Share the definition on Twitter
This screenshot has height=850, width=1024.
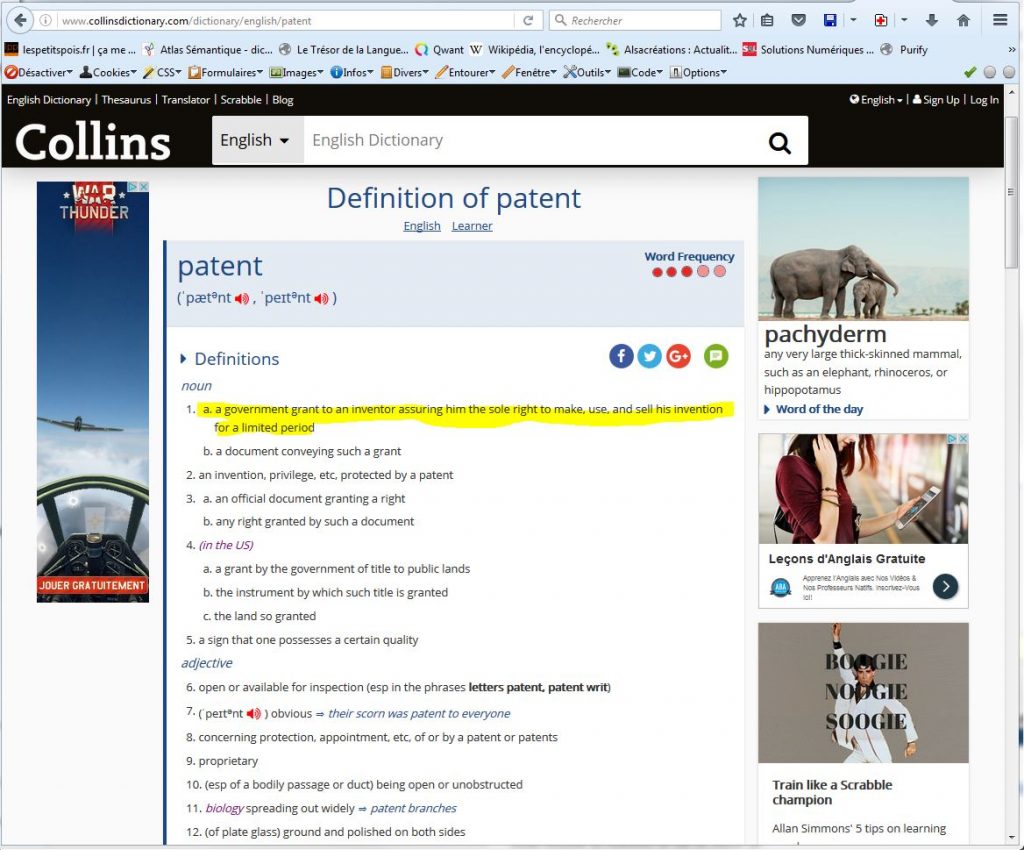650,356
